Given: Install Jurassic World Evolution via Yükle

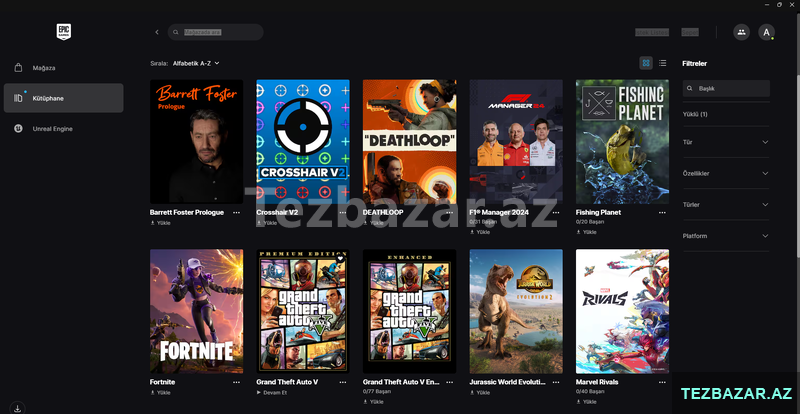Looking at the screenshot, I should pyautogui.click(x=480, y=393).
